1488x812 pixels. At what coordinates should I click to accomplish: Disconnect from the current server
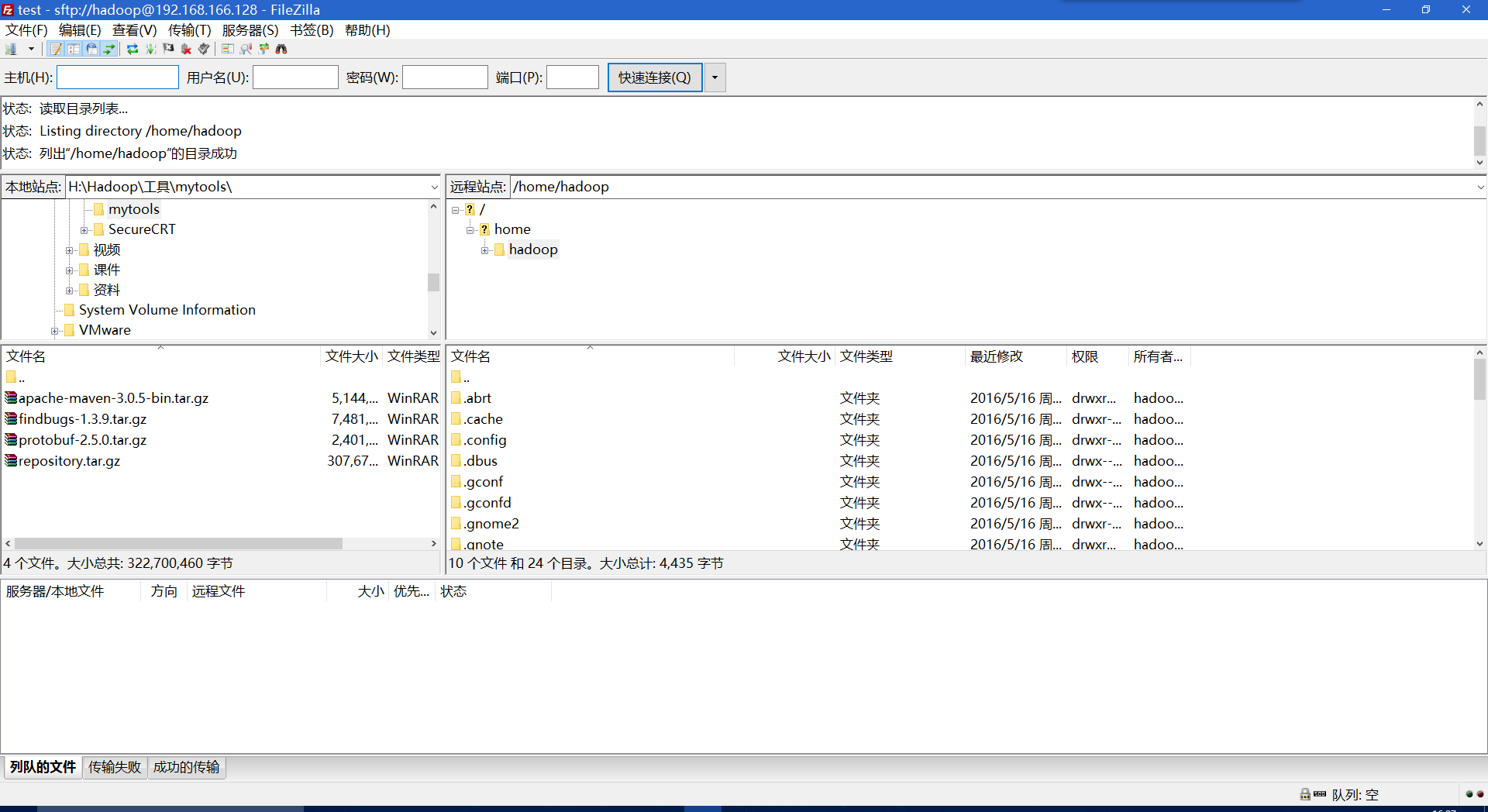click(x=186, y=49)
